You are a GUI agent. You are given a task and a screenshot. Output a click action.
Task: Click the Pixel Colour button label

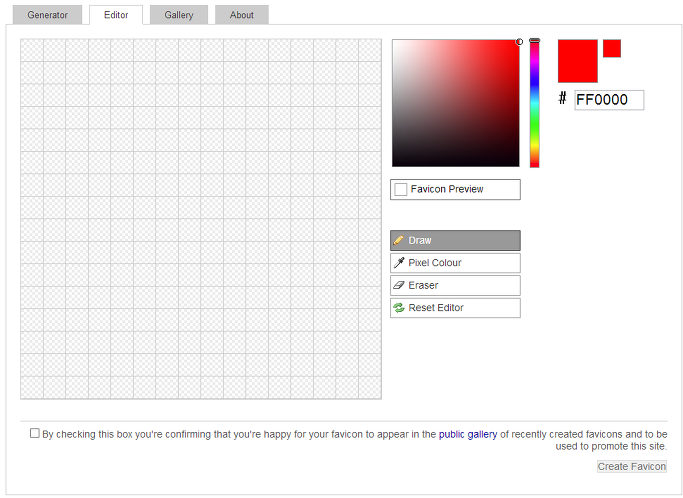pyautogui.click(x=435, y=263)
